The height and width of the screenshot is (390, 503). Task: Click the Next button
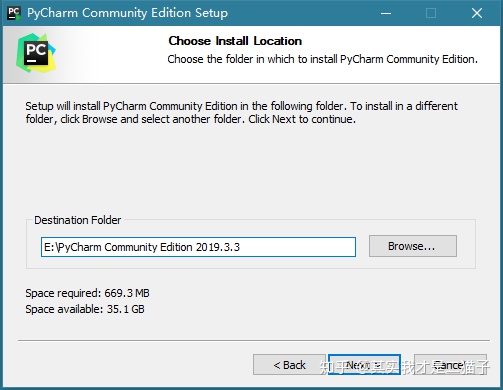point(364,364)
